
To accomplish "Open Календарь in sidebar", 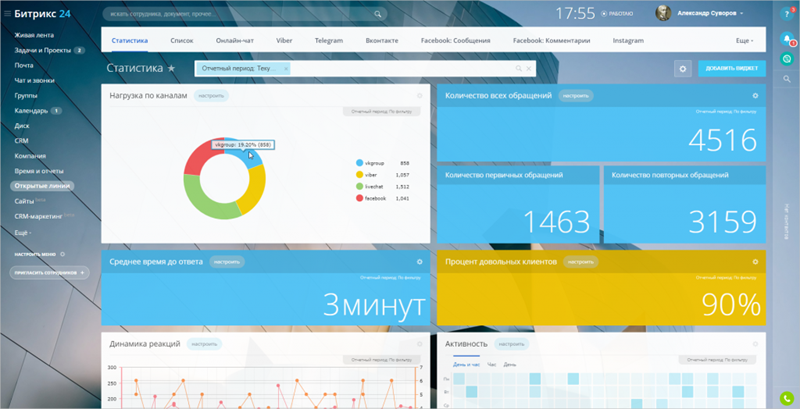I will 31,111.
